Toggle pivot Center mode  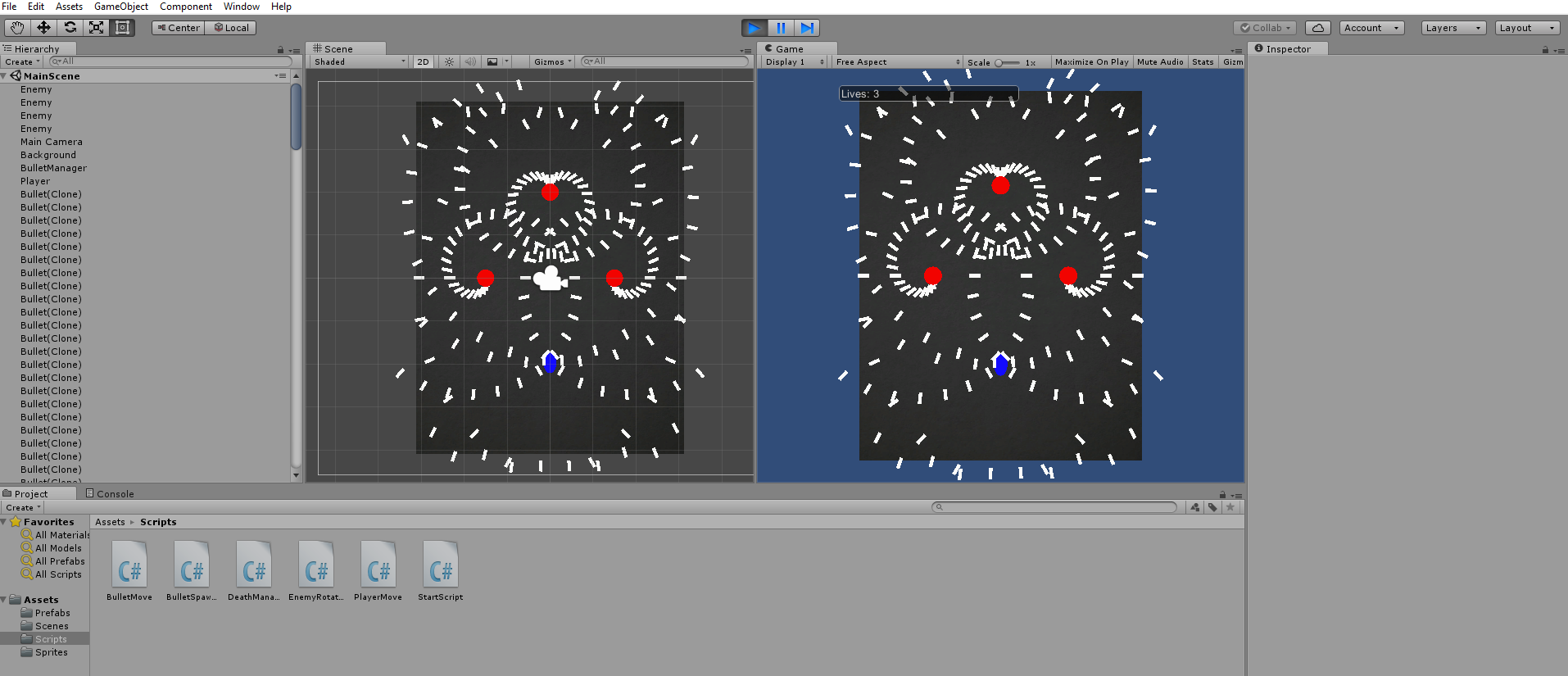click(x=179, y=28)
